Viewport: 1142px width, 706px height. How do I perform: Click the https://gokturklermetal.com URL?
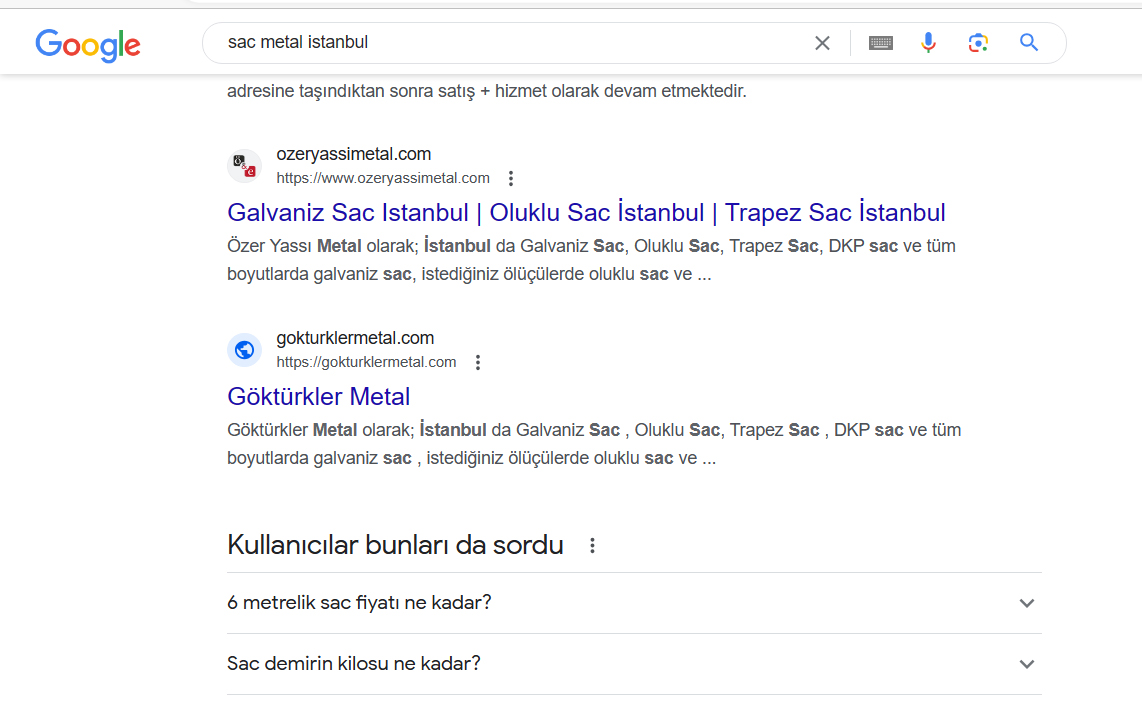click(x=366, y=362)
